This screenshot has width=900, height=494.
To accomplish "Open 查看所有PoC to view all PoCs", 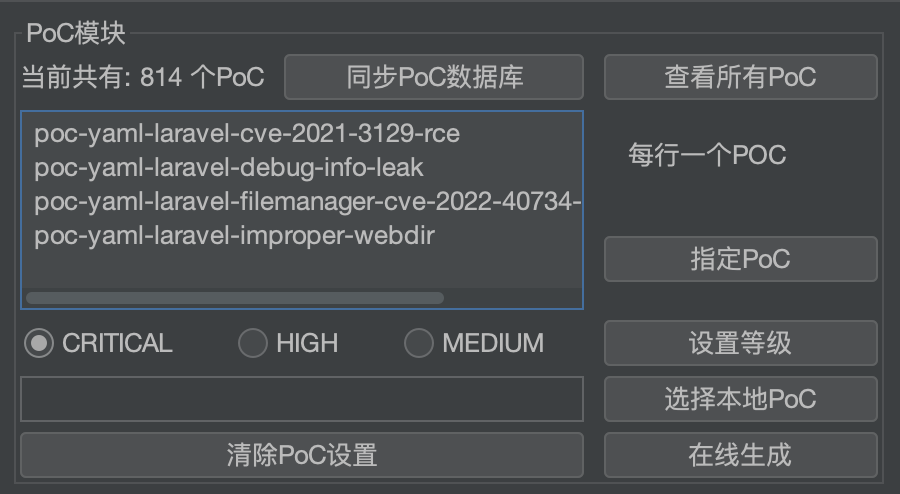I will click(x=740, y=77).
